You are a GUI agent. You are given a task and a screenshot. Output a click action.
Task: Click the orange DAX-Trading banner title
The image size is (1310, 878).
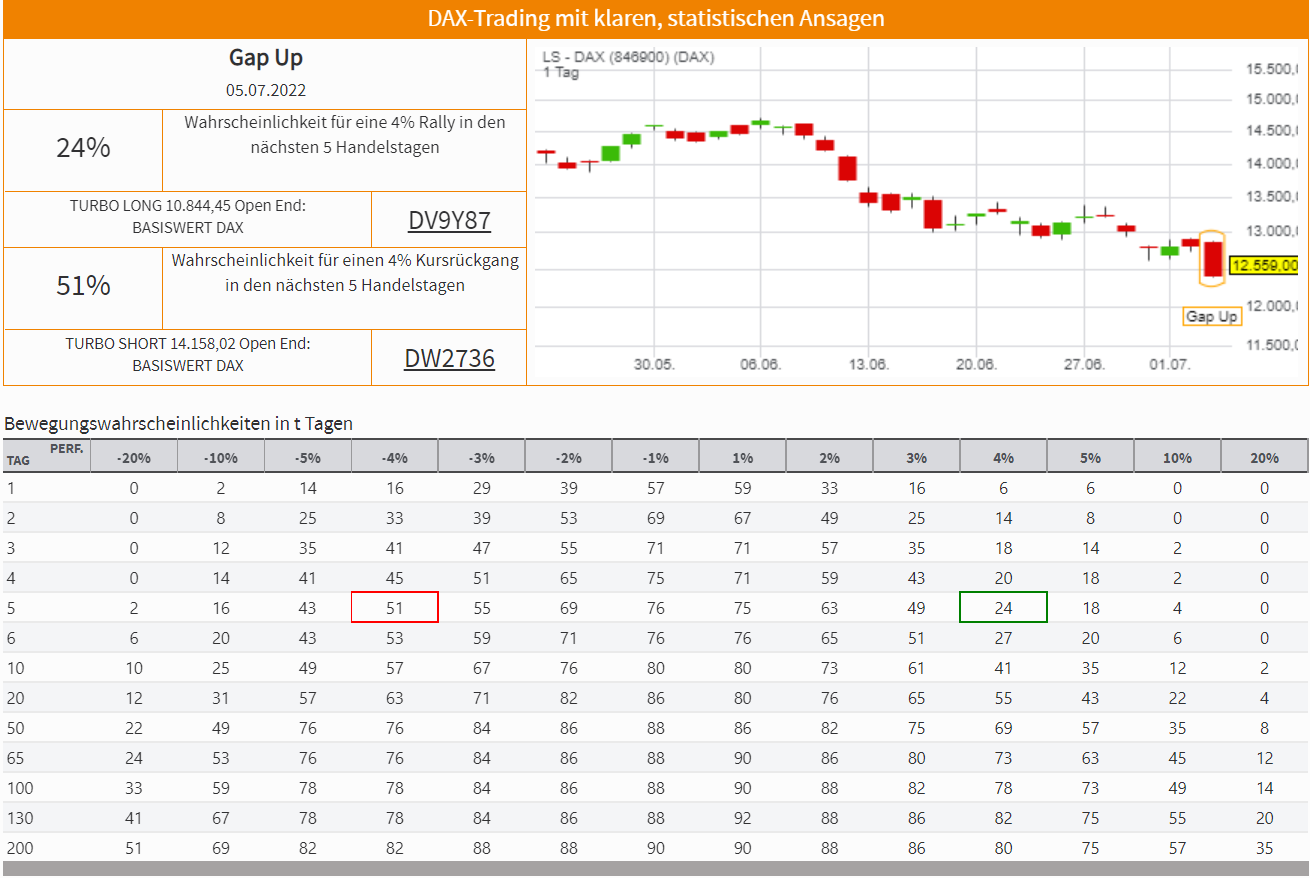(655, 19)
